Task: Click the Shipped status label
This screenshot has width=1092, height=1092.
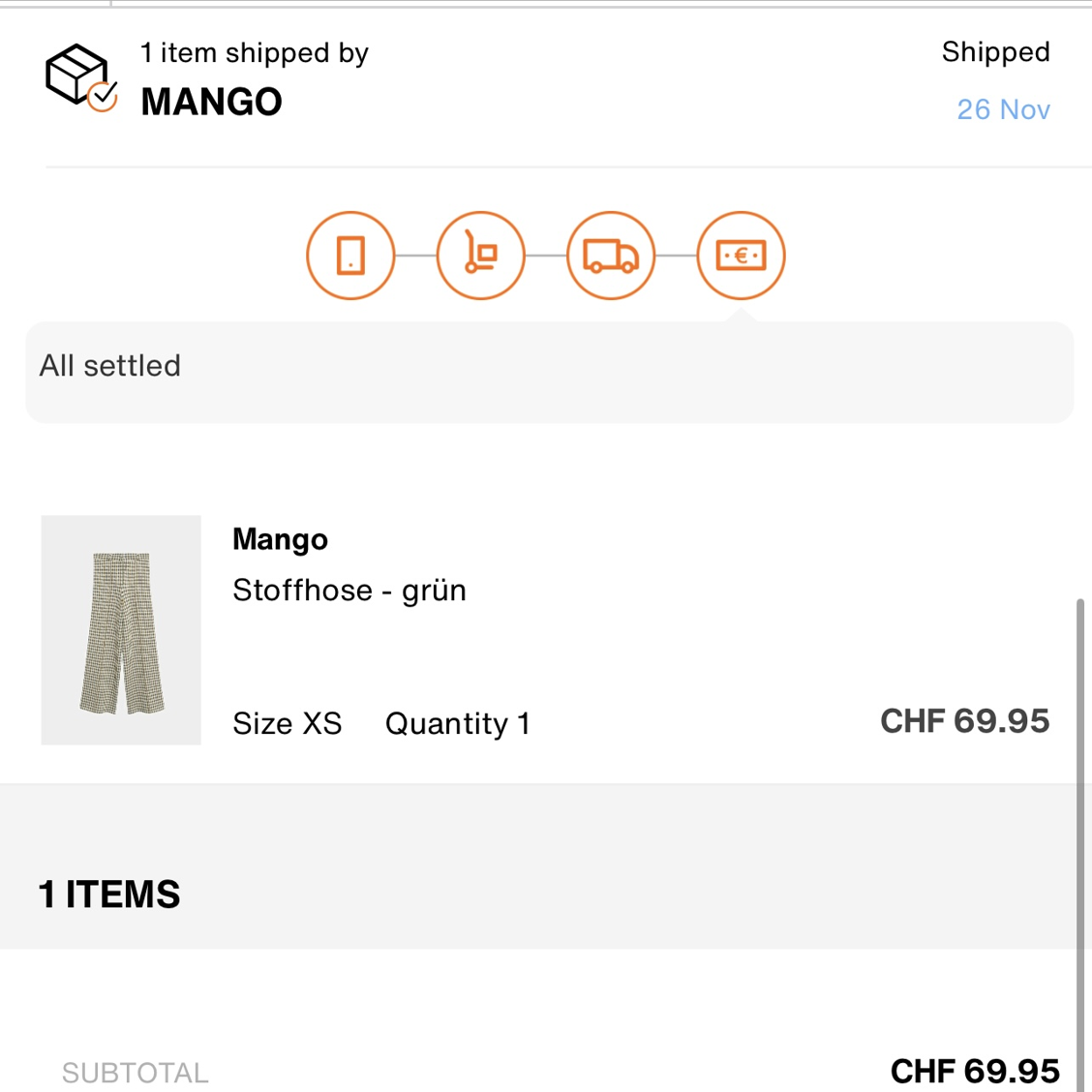Action: coord(996,52)
